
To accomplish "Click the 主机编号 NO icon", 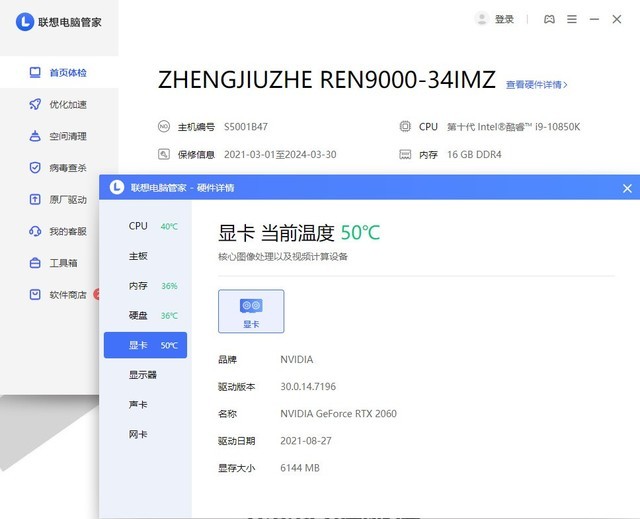I will [164, 126].
